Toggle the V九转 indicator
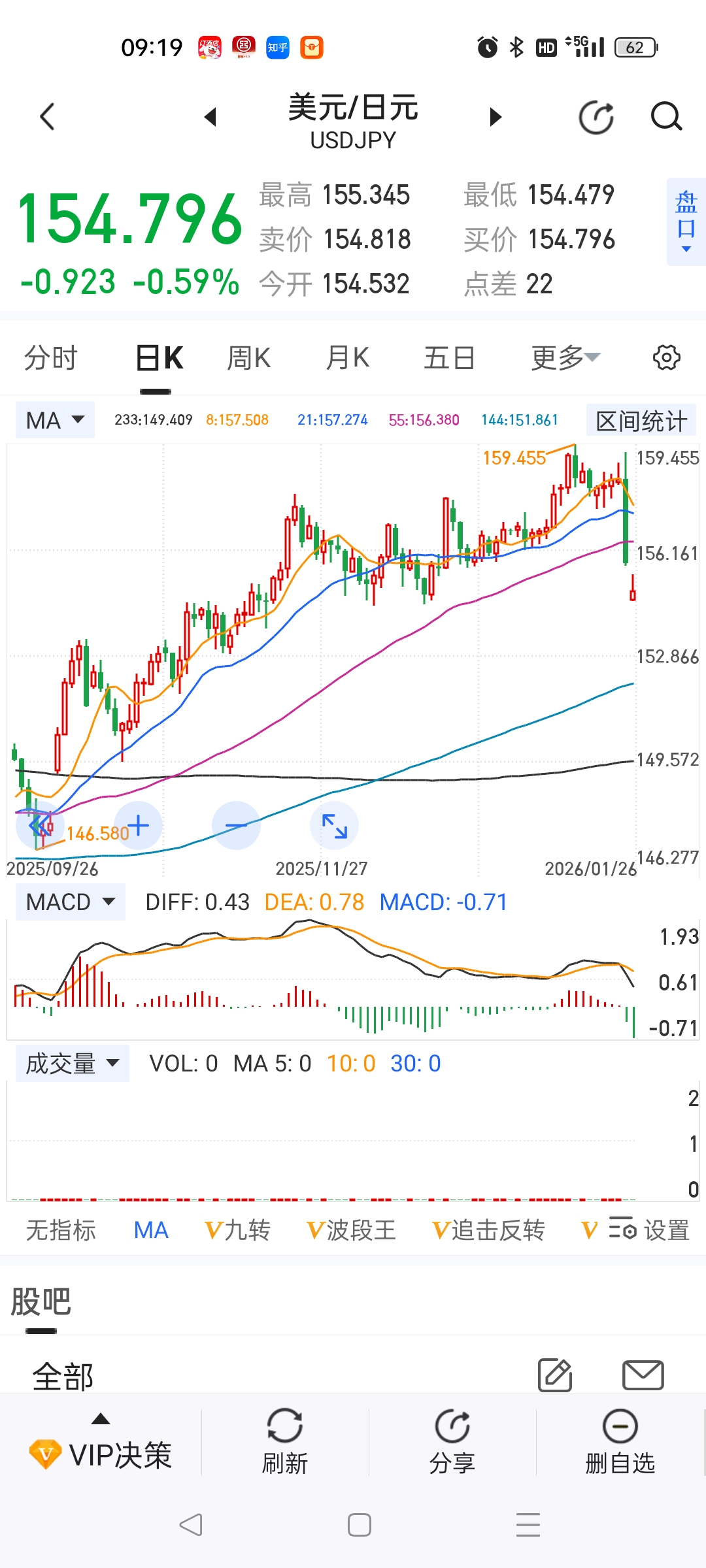 pyautogui.click(x=237, y=1230)
